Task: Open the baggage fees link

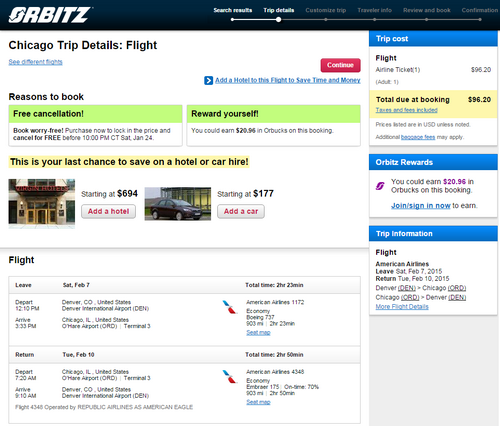Action: pos(418,137)
